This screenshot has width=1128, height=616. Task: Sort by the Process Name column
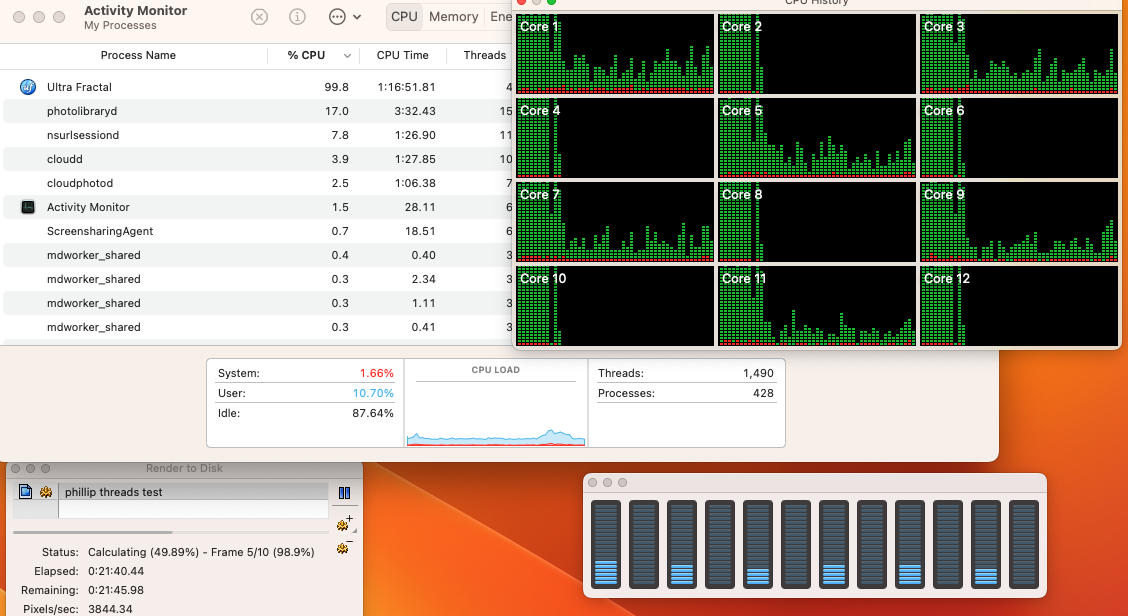[x=139, y=56]
